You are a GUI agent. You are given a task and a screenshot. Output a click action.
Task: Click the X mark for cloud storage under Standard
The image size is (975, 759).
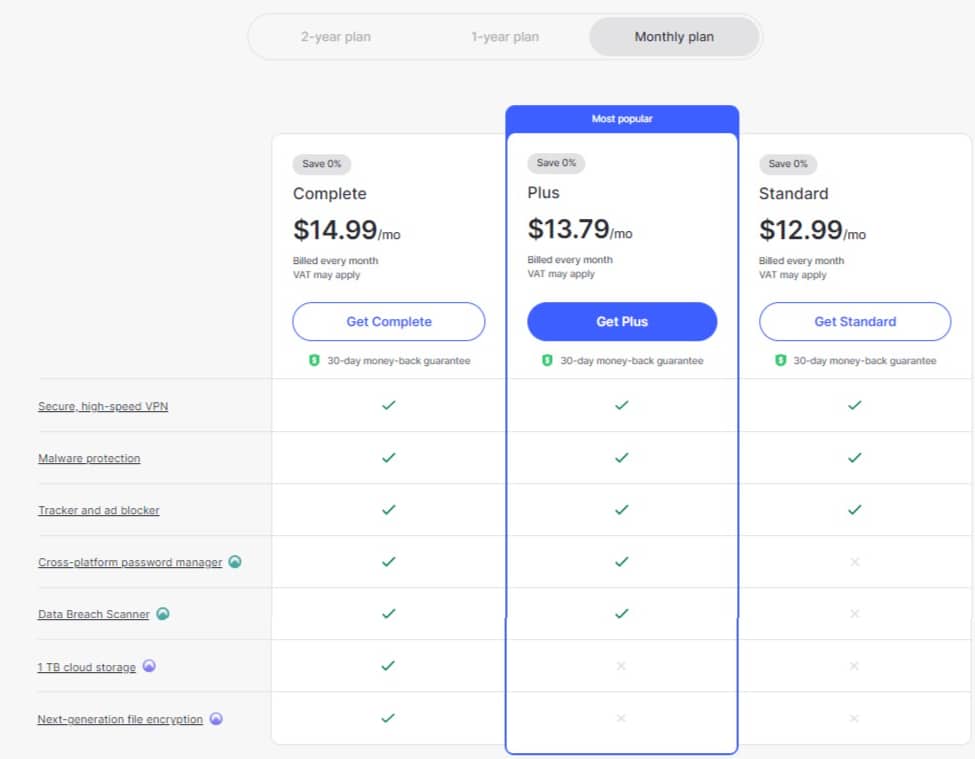coord(855,666)
